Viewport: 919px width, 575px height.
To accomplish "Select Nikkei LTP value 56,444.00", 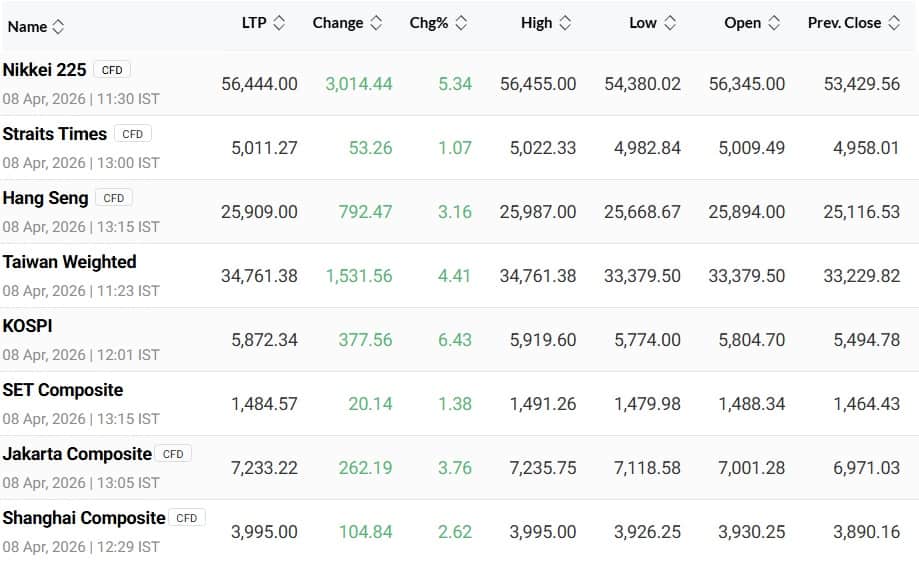I will click(259, 84).
